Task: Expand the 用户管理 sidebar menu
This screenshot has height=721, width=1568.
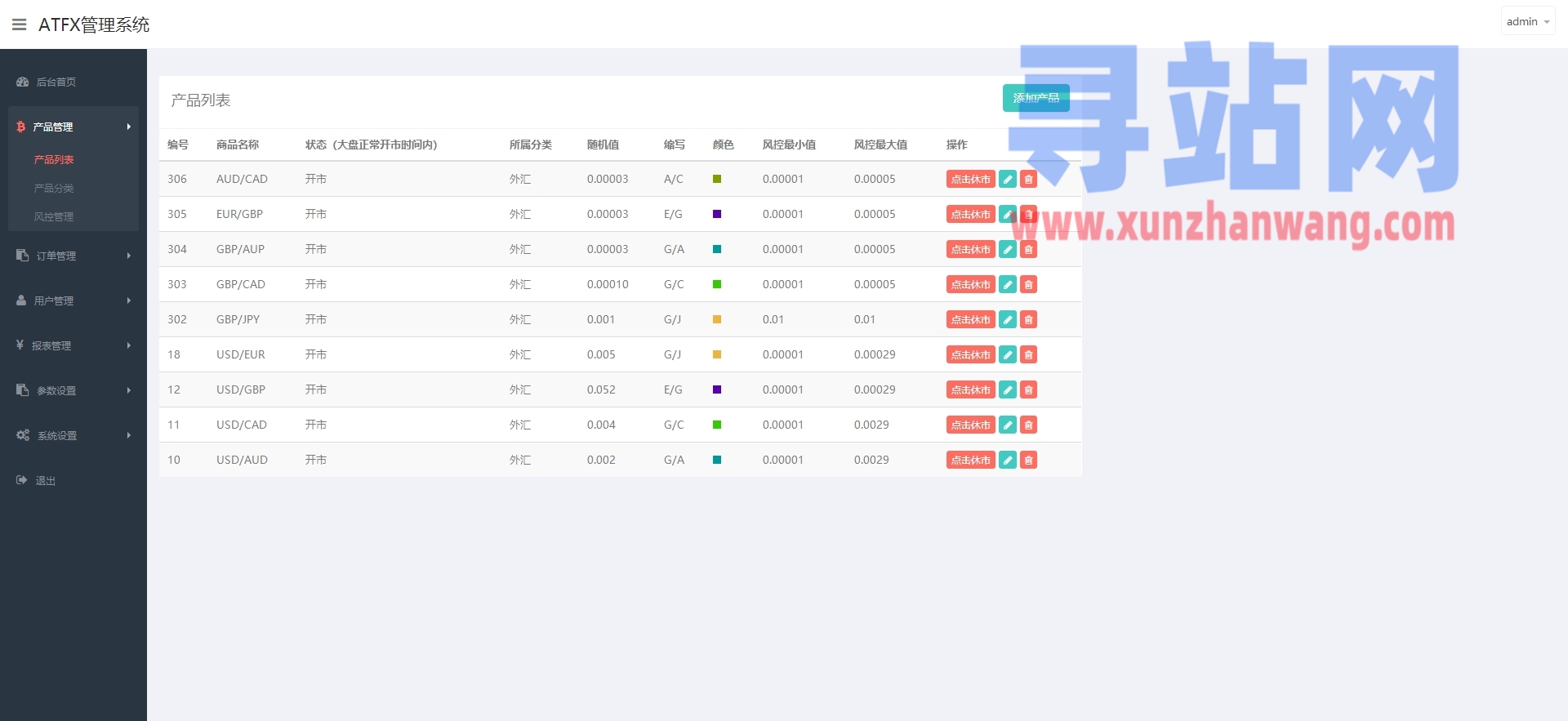Action: pos(73,300)
